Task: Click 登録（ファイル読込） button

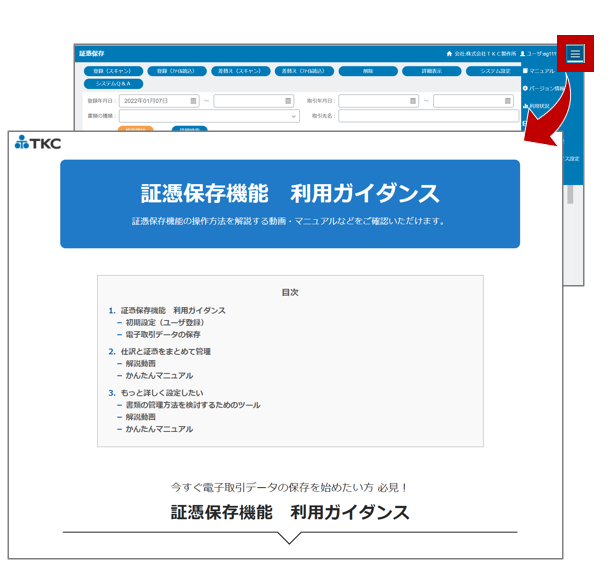Action: pos(176,71)
